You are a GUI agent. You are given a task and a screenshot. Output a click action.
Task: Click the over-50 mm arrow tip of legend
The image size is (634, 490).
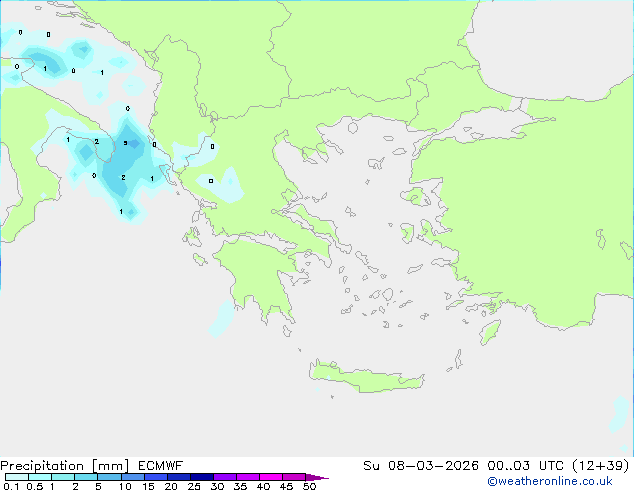(317, 477)
